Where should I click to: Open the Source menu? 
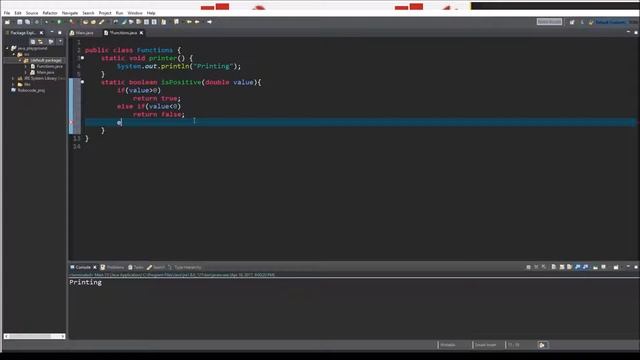click(x=32, y=13)
